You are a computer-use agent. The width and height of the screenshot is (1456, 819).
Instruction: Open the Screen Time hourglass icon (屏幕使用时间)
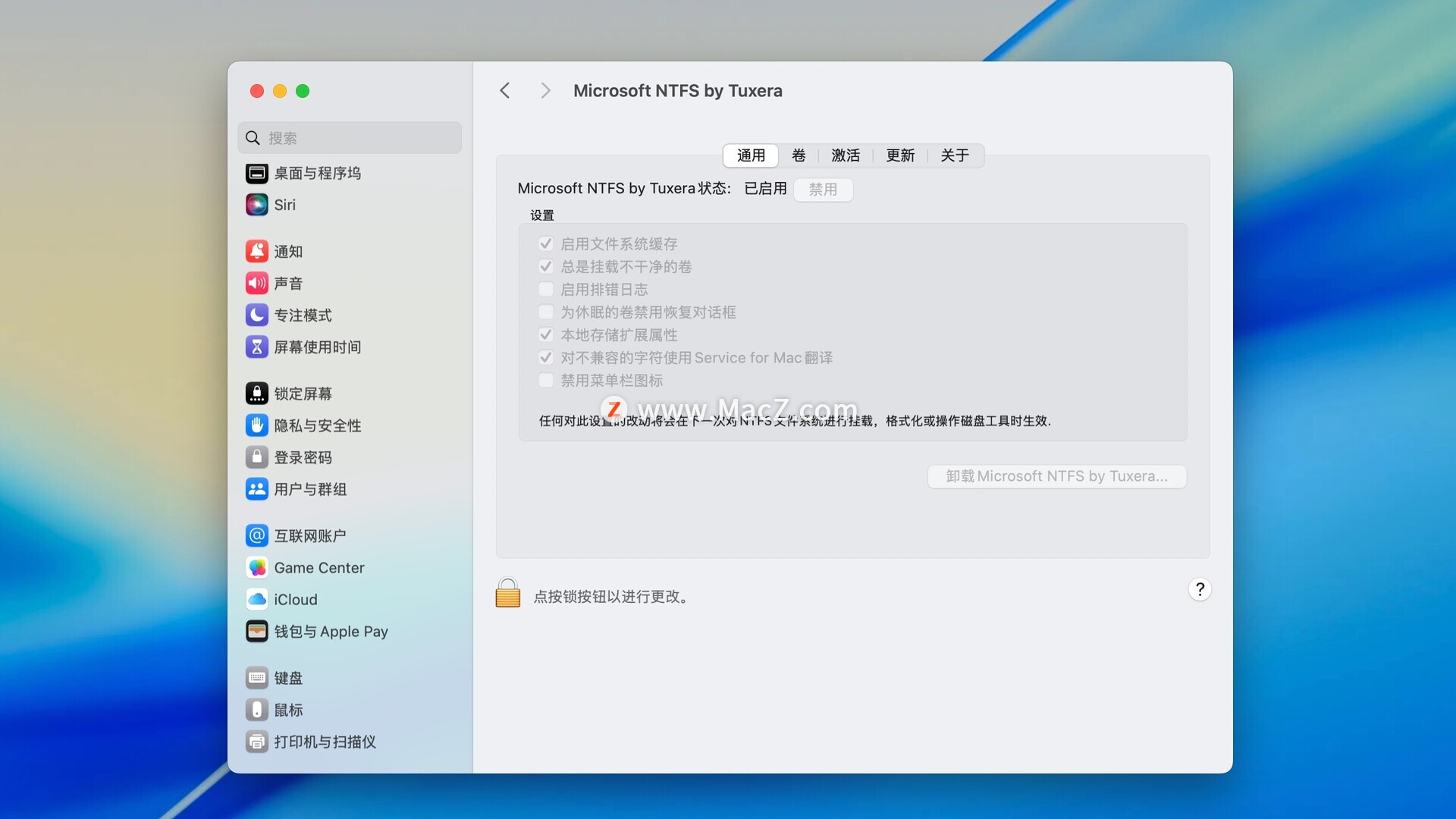click(x=257, y=347)
